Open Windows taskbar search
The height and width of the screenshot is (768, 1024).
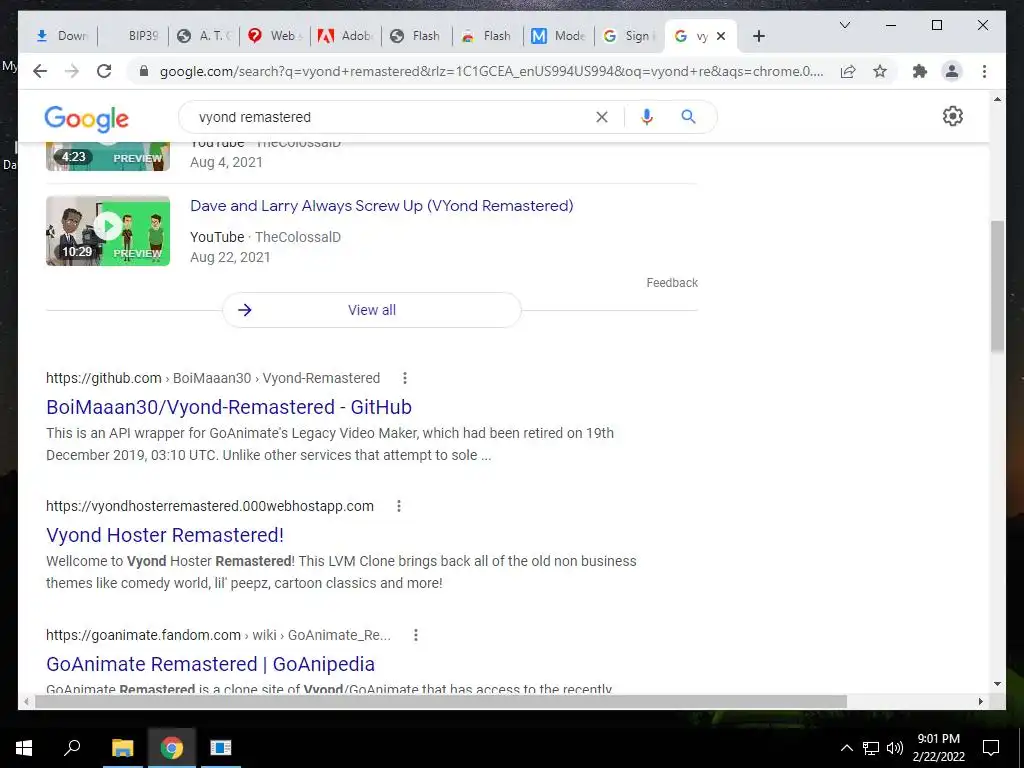click(x=72, y=748)
